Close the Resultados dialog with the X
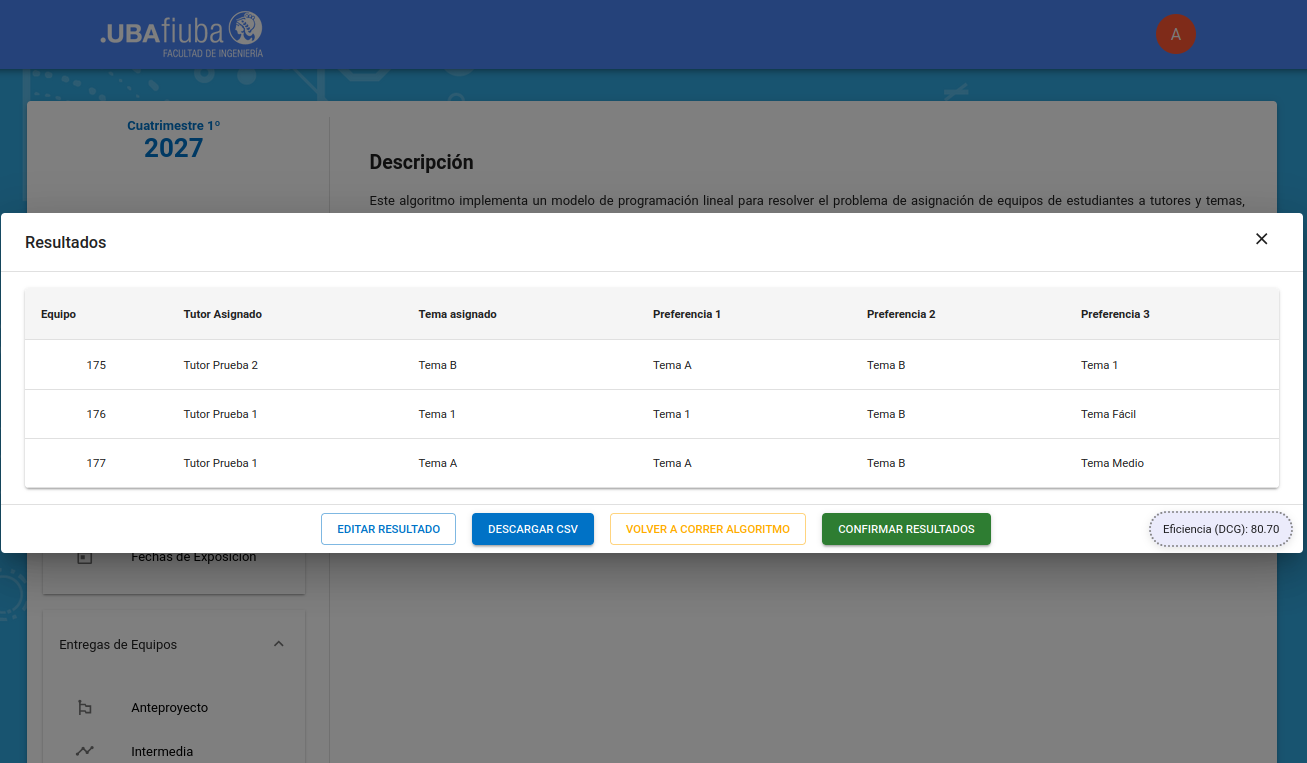1307x763 pixels. point(1261,239)
